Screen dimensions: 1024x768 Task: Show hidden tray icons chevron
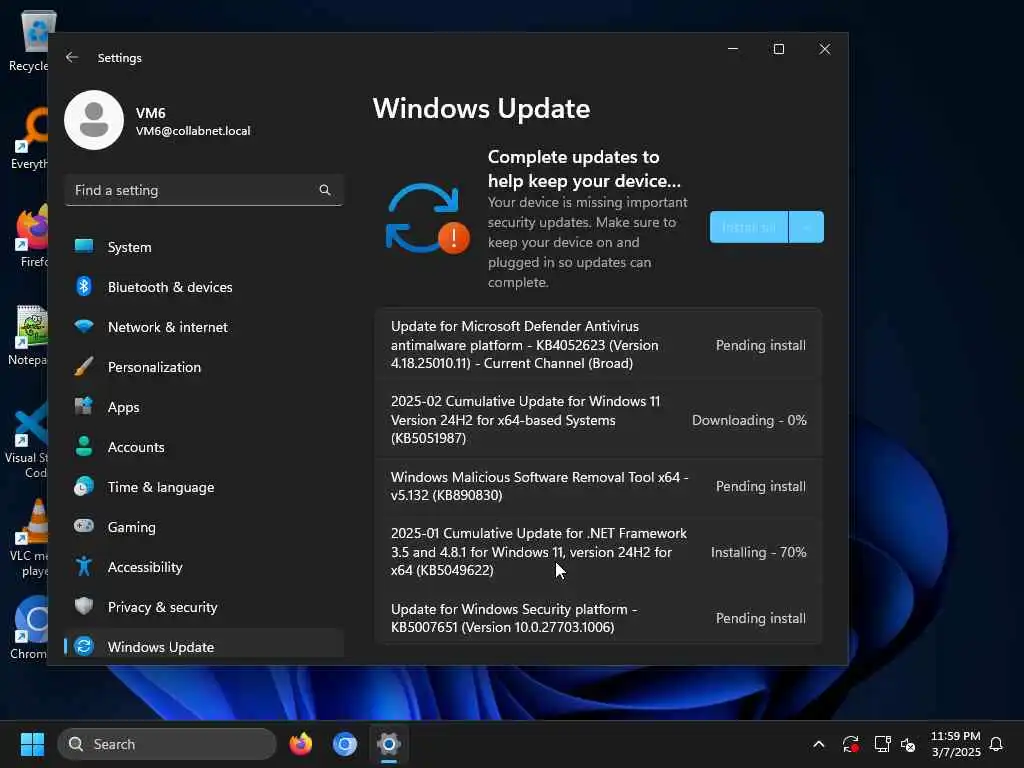(x=818, y=744)
